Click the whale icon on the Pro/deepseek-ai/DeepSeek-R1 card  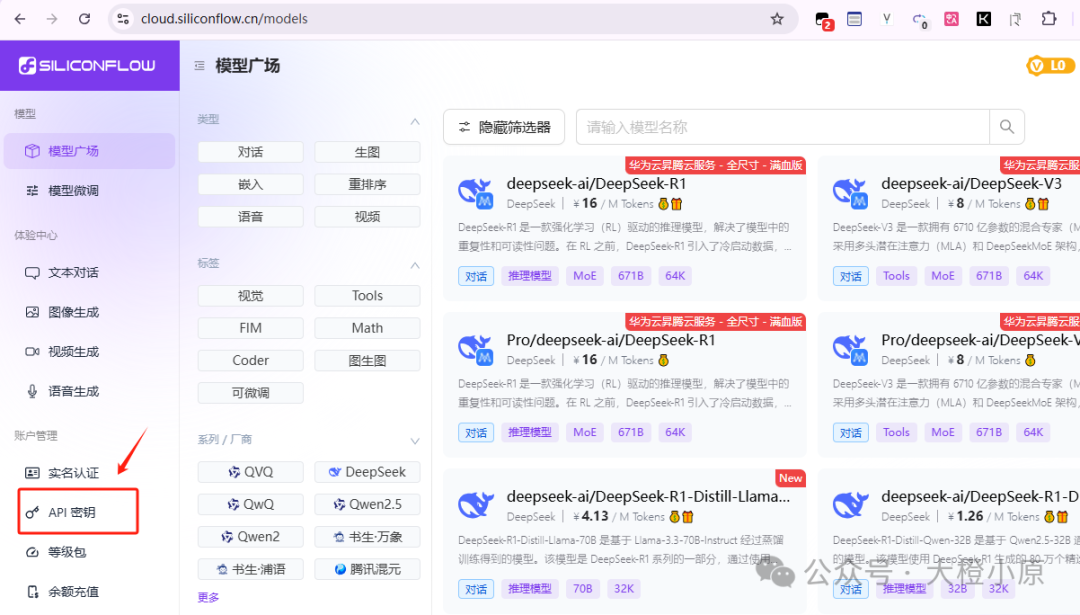(x=475, y=349)
